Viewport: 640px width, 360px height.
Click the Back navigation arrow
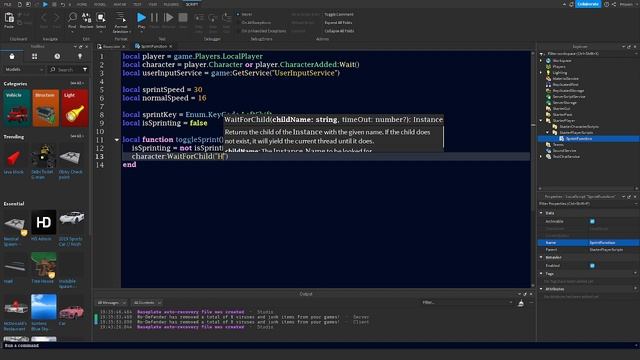click(x=44, y=18)
